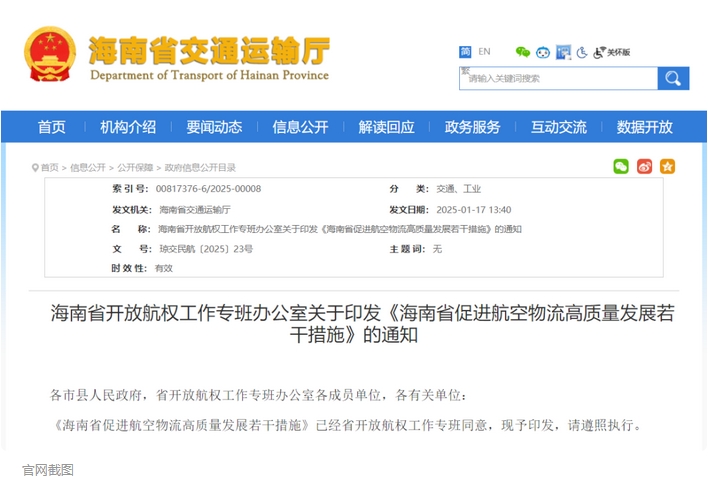The height and width of the screenshot is (497, 708).
Task: Open the 机构介绍 navigation tab
Action: click(128, 127)
